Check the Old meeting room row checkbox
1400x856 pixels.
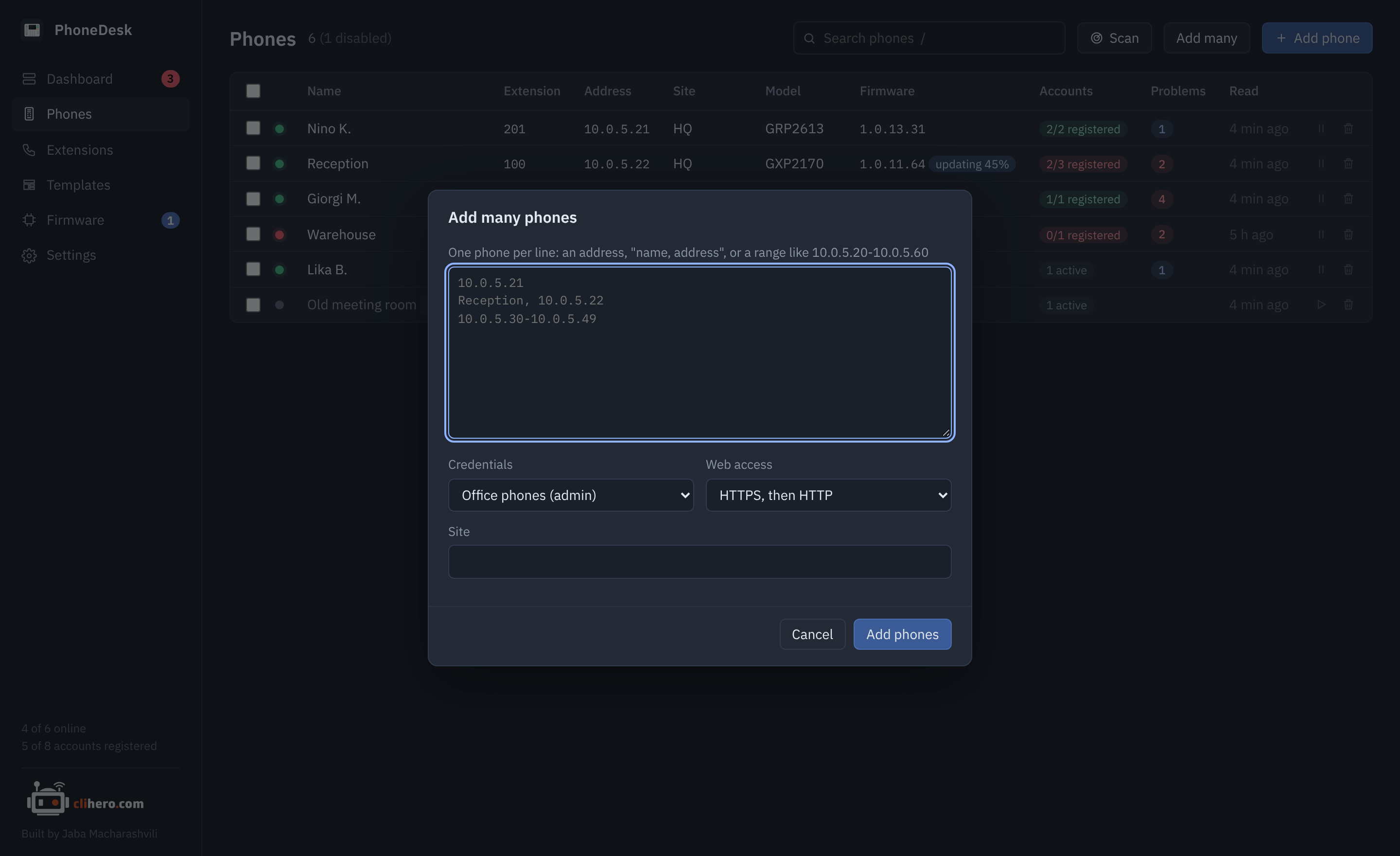pos(253,304)
